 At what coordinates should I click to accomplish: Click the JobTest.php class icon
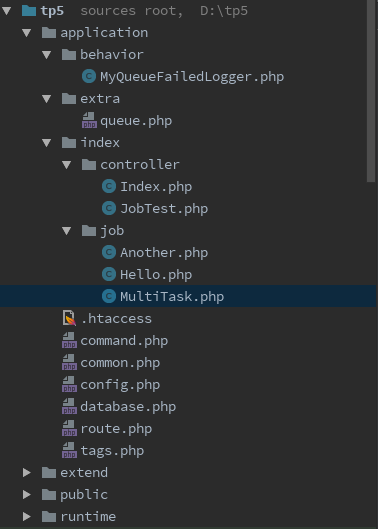[109, 208]
